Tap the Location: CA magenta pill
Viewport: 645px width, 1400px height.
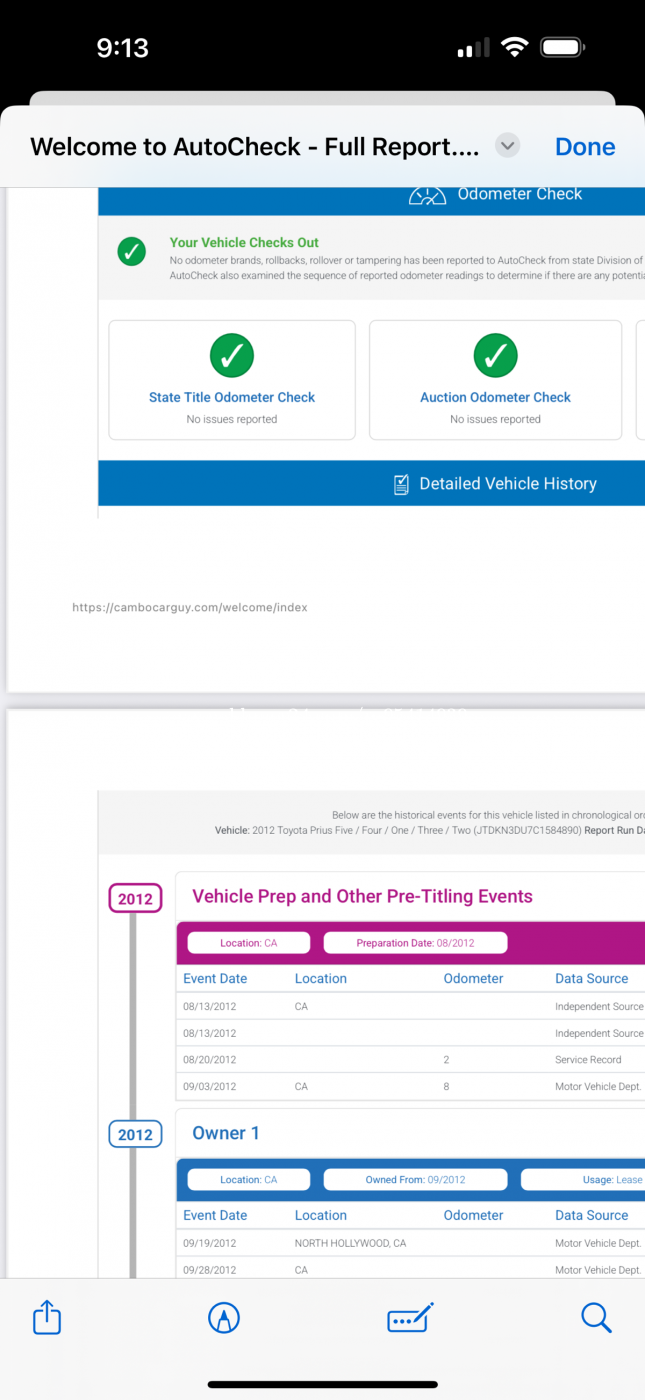249,943
